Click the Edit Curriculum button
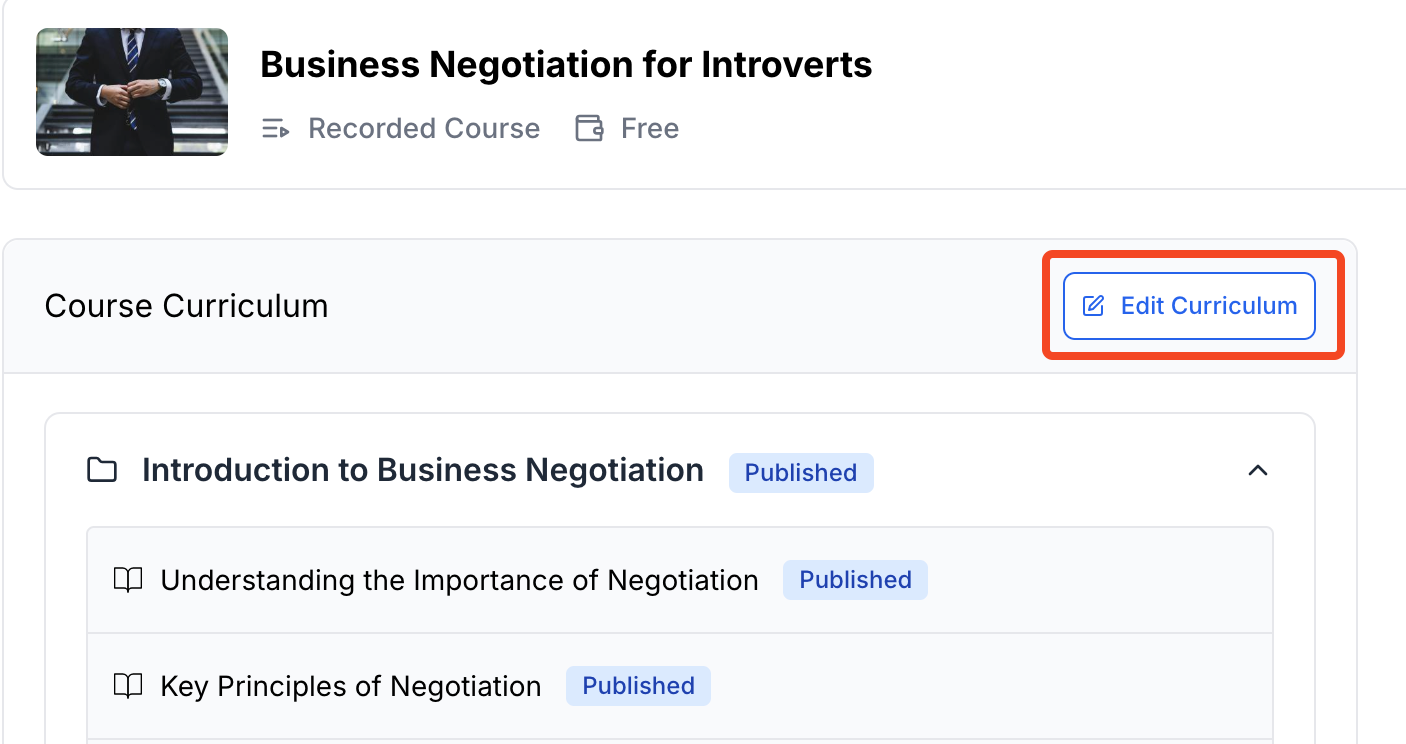 (1188, 306)
